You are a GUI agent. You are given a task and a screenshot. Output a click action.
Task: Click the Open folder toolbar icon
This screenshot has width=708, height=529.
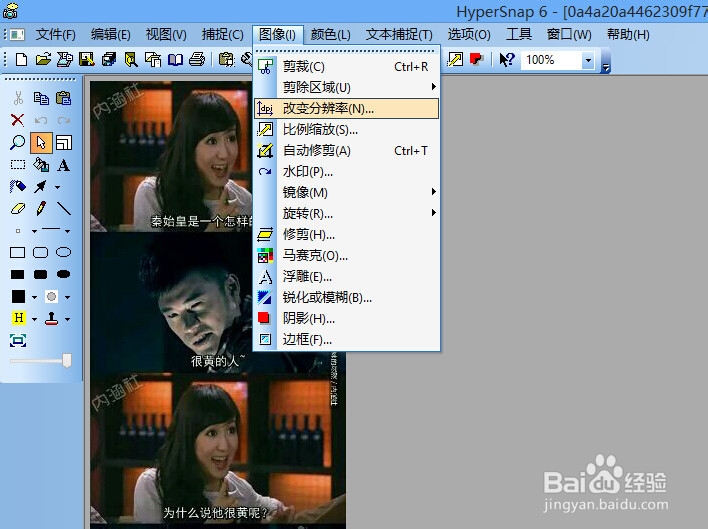click(43, 60)
